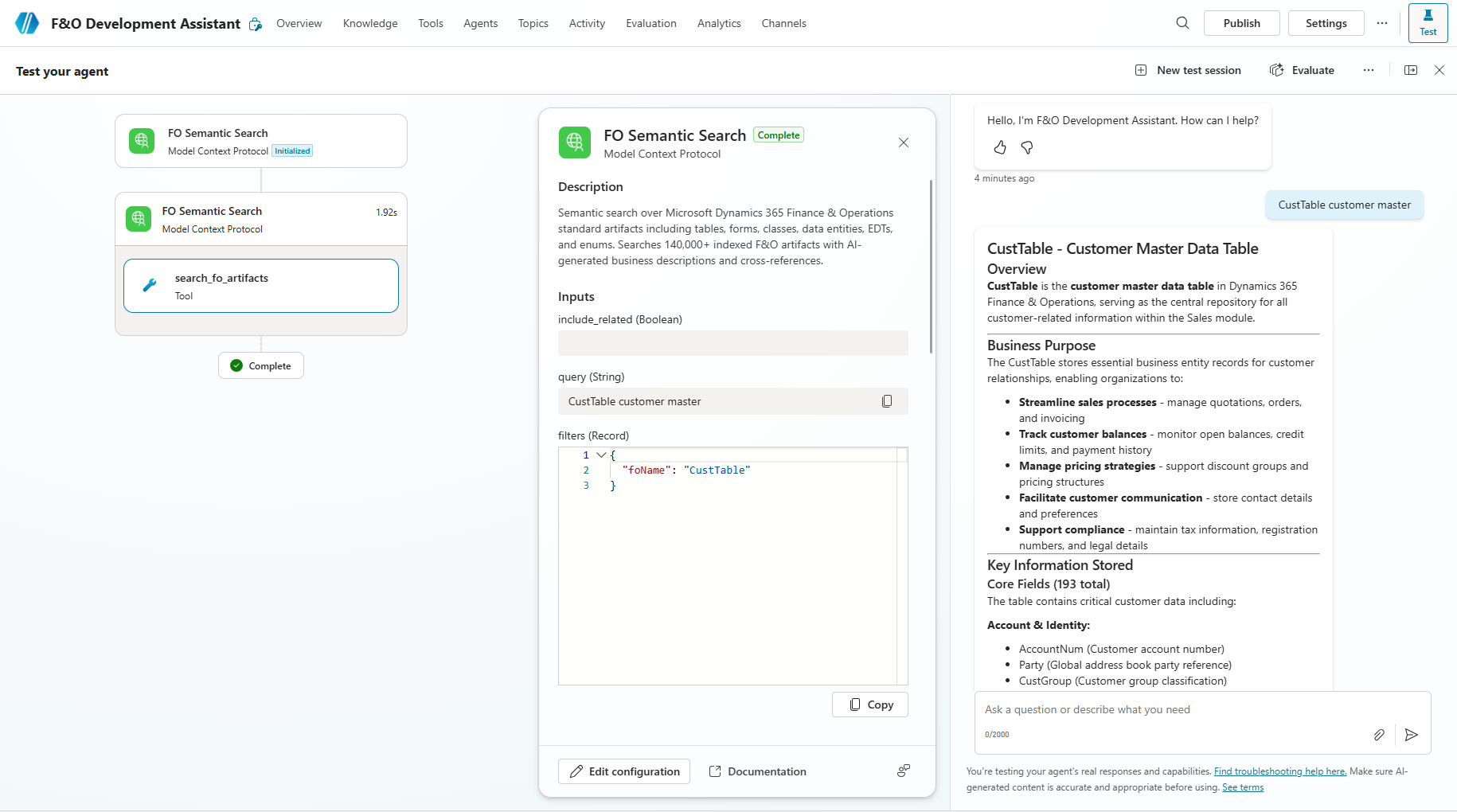Click the query field with CustTable customer master
The image size is (1457, 812).
[733, 401]
